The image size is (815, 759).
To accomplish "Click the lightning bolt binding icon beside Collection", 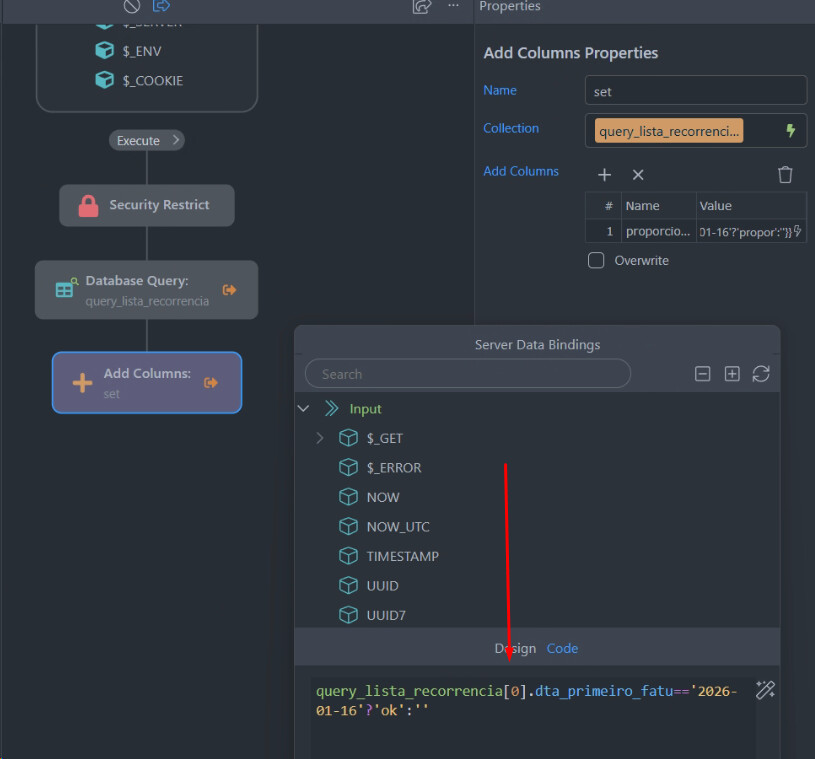I will coord(790,131).
